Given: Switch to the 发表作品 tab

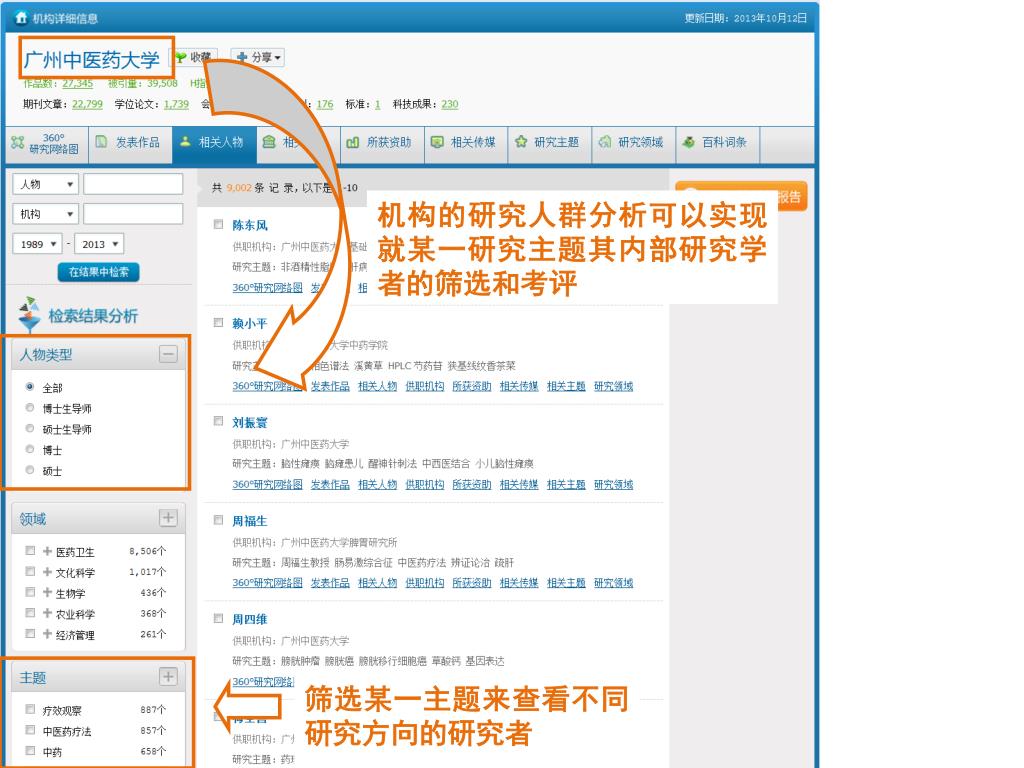Looking at the screenshot, I should [131, 142].
